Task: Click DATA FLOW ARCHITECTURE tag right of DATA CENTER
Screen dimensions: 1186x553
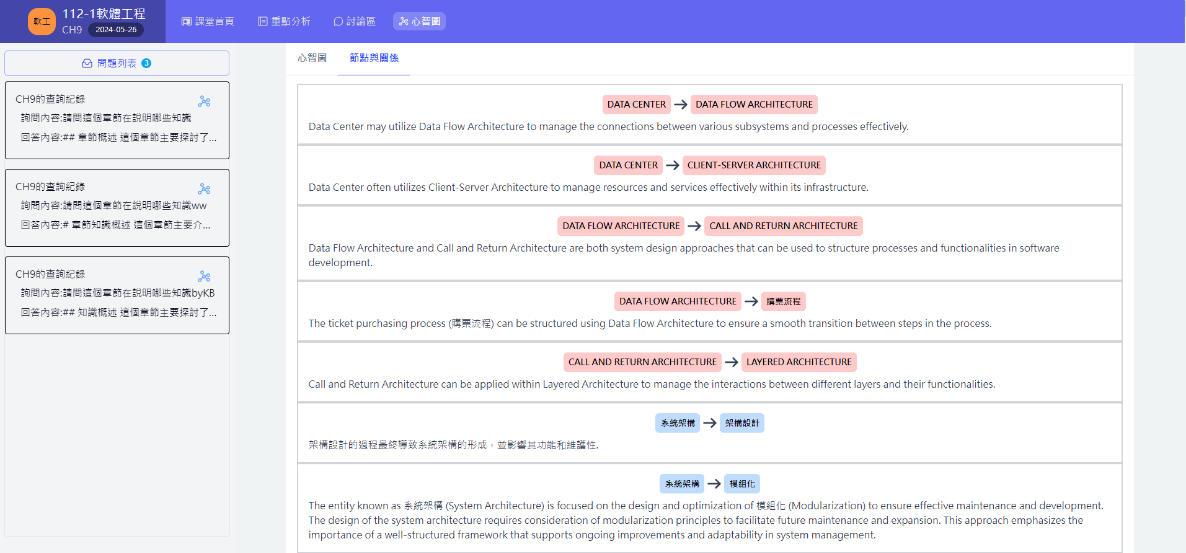Action: tap(754, 104)
